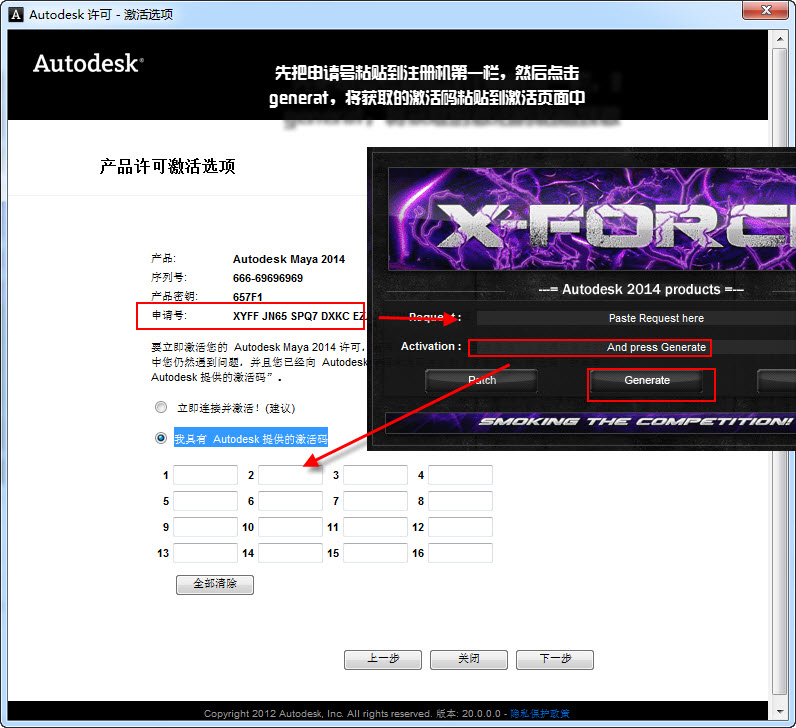Click the serial number 666-69696969

coord(268,278)
